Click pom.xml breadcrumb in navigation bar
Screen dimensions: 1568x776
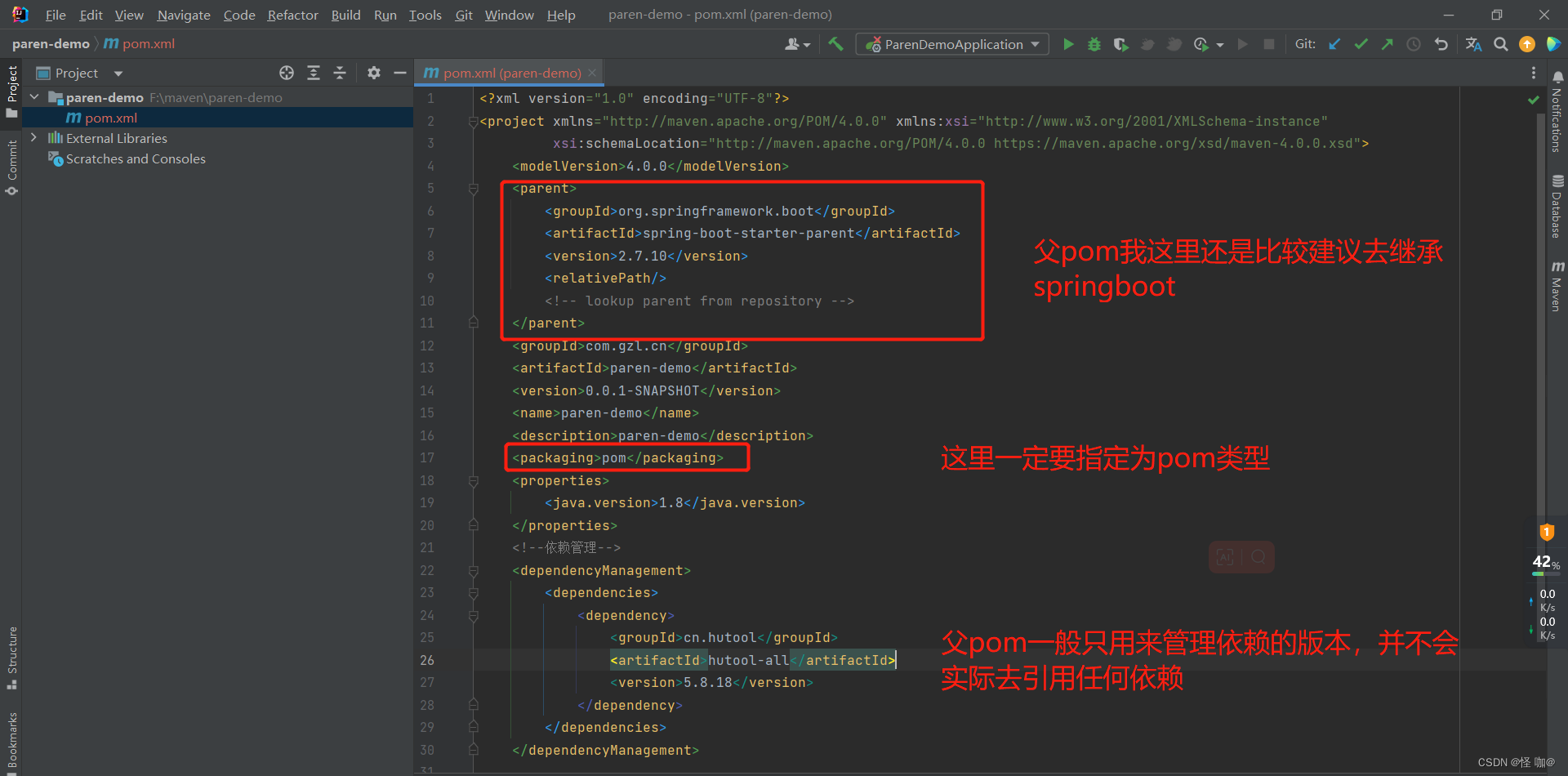point(140,44)
